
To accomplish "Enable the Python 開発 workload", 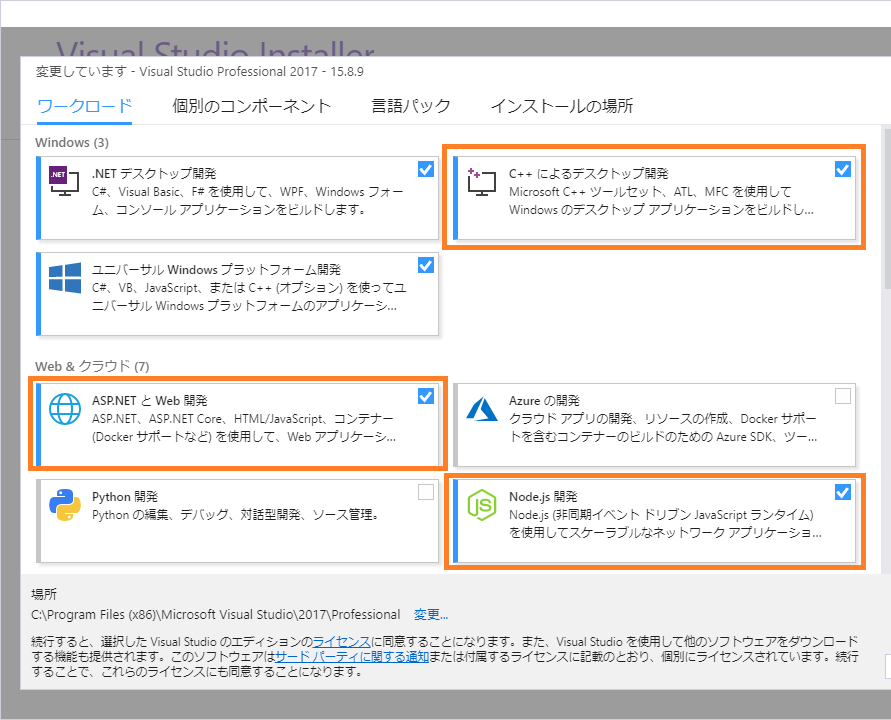I will coord(425,491).
